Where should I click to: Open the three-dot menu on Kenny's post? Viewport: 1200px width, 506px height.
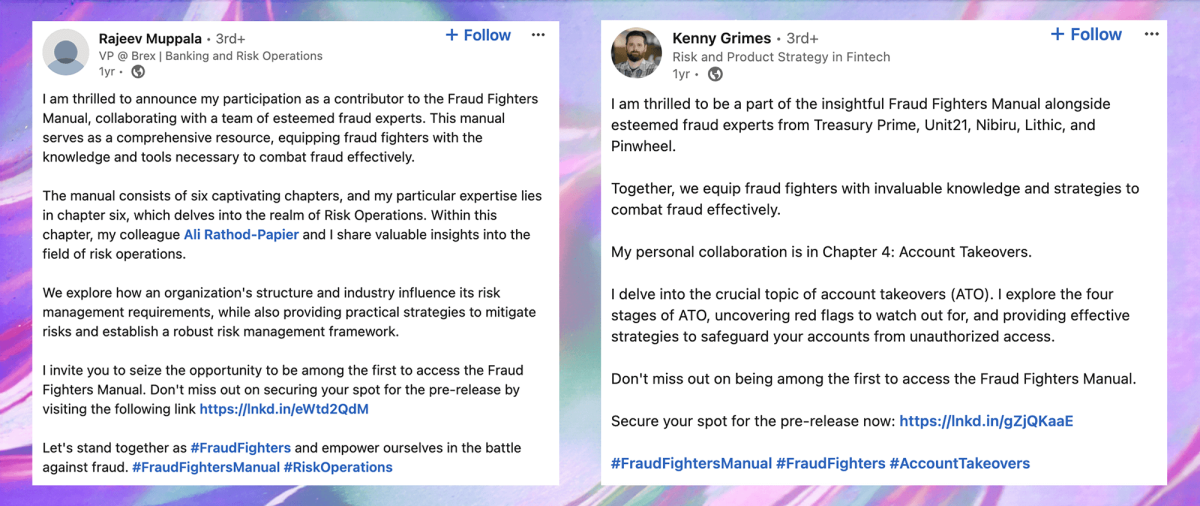(1150, 35)
